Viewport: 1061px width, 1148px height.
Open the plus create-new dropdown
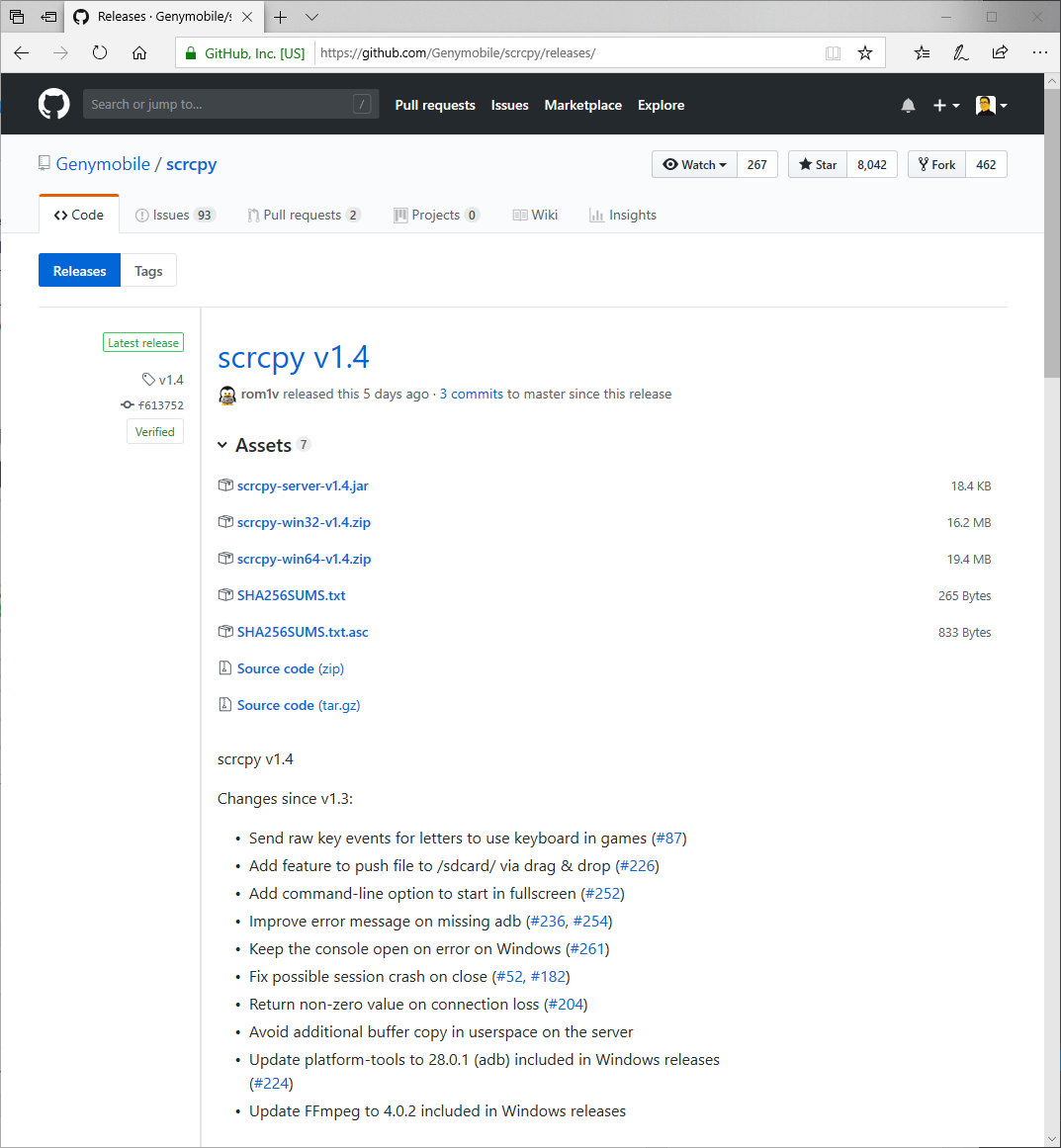tap(945, 106)
